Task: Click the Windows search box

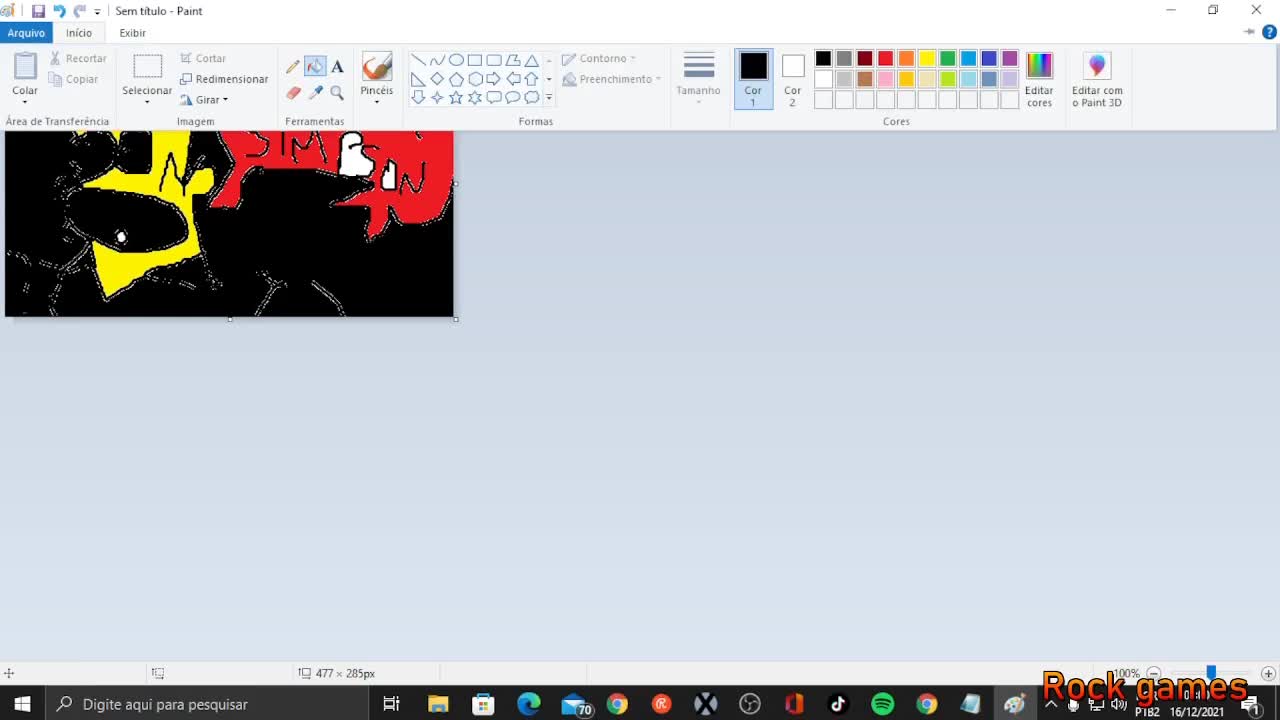Action: 207,704
